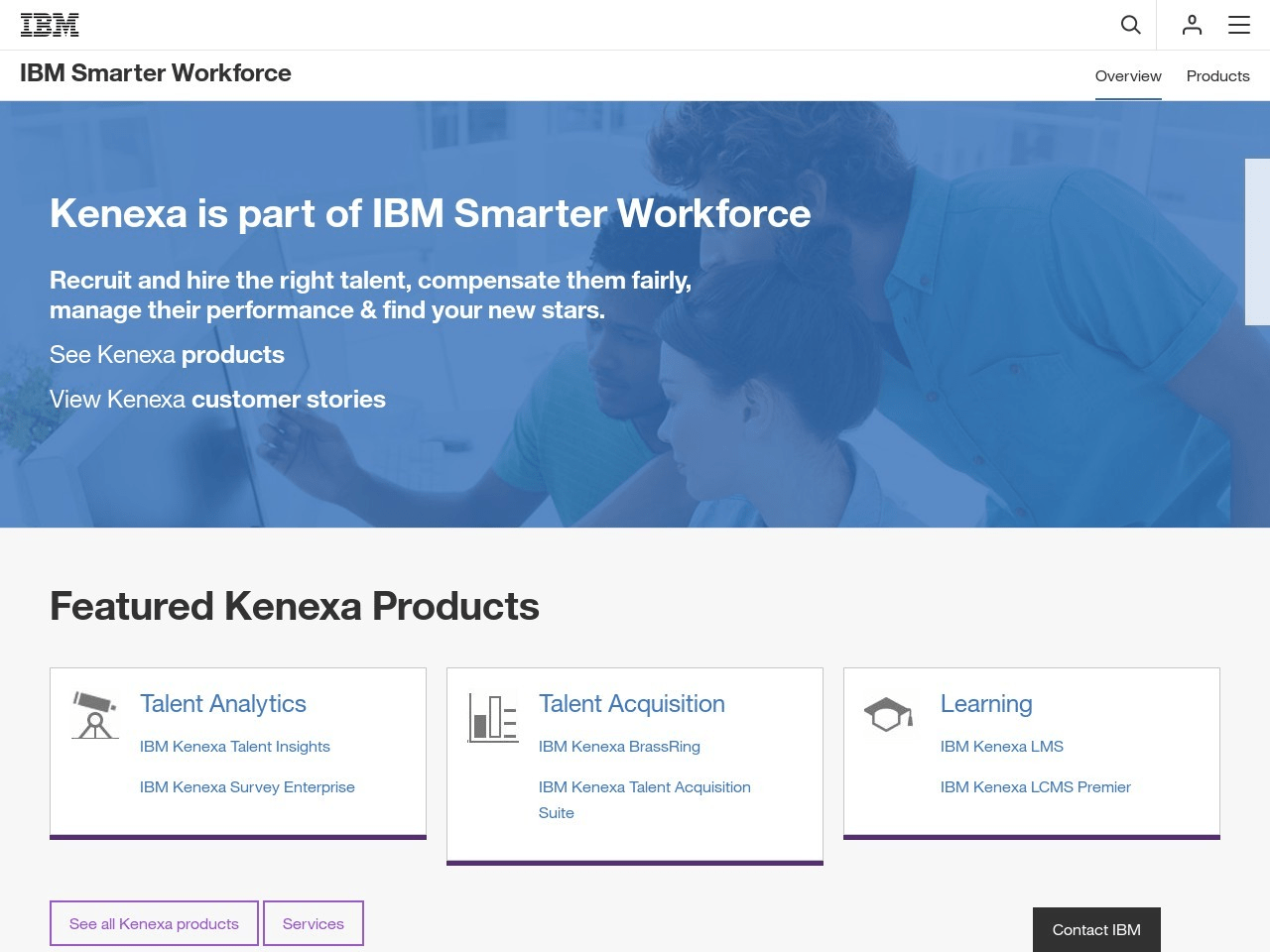Image resolution: width=1270 pixels, height=952 pixels.
Task: Switch to the Products tab
Action: (x=1217, y=76)
